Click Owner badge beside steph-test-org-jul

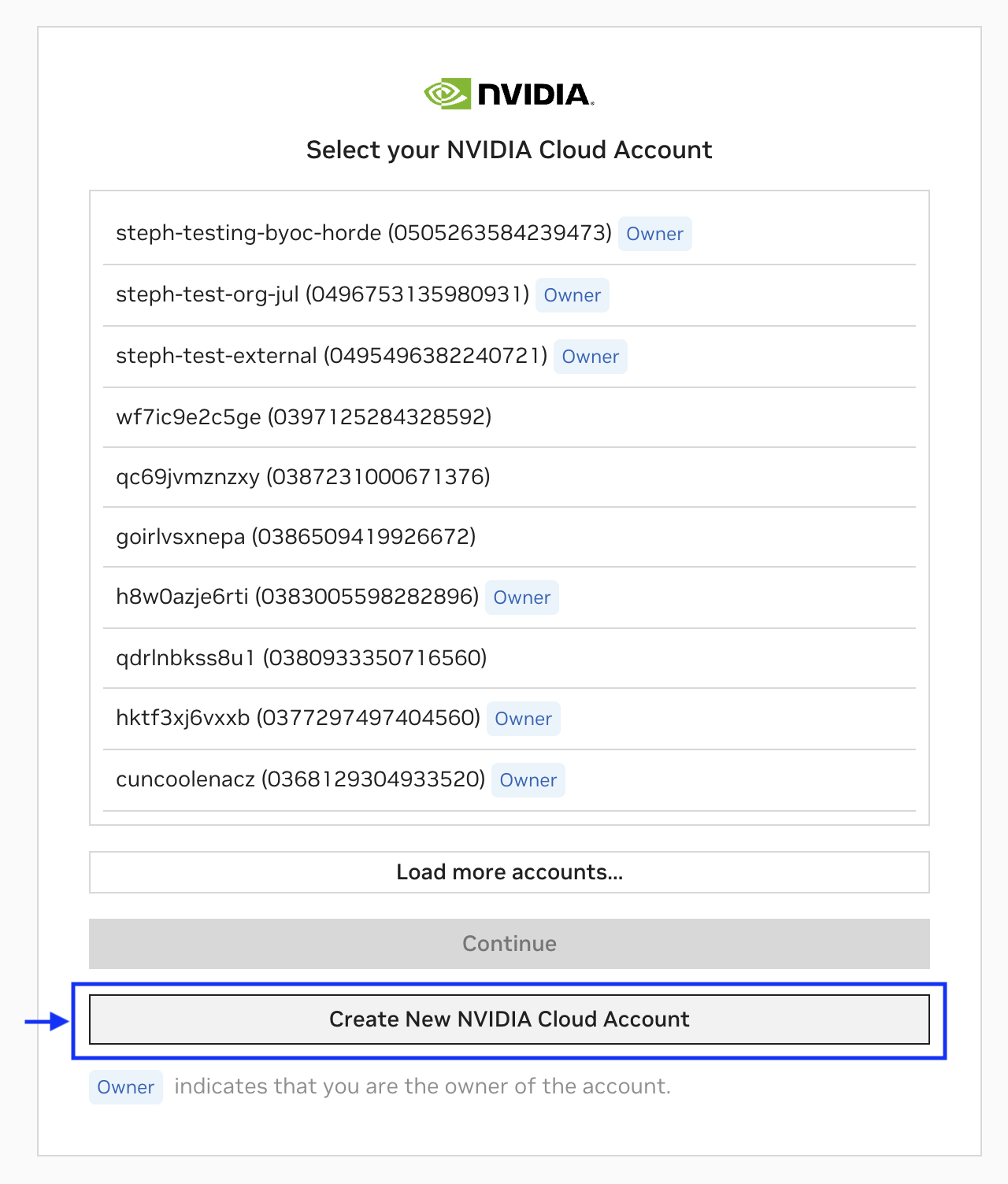pyautogui.click(x=572, y=295)
